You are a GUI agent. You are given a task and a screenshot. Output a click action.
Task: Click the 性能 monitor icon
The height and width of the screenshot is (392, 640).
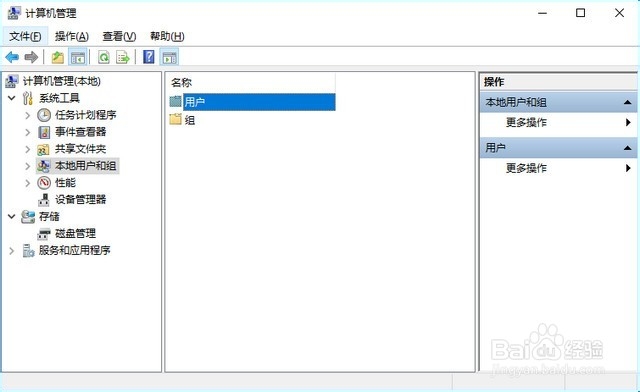(x=44, y=183)
